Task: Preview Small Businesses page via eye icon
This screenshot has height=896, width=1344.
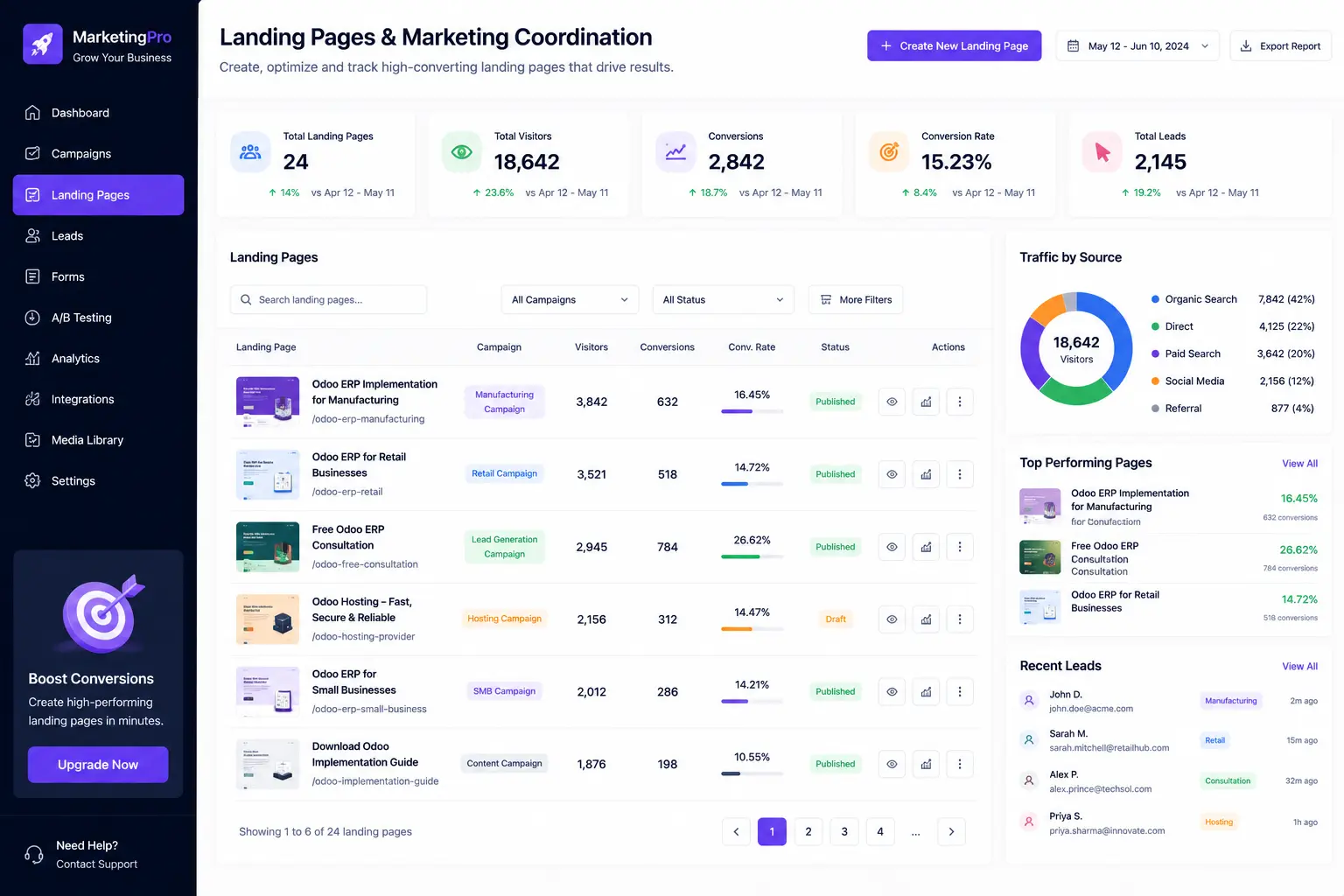Action: (892, 692)
